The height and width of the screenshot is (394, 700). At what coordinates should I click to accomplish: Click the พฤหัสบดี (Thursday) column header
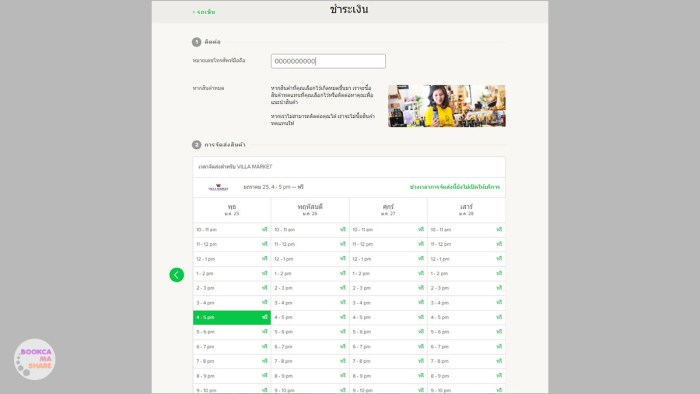(x=310, y=210)
